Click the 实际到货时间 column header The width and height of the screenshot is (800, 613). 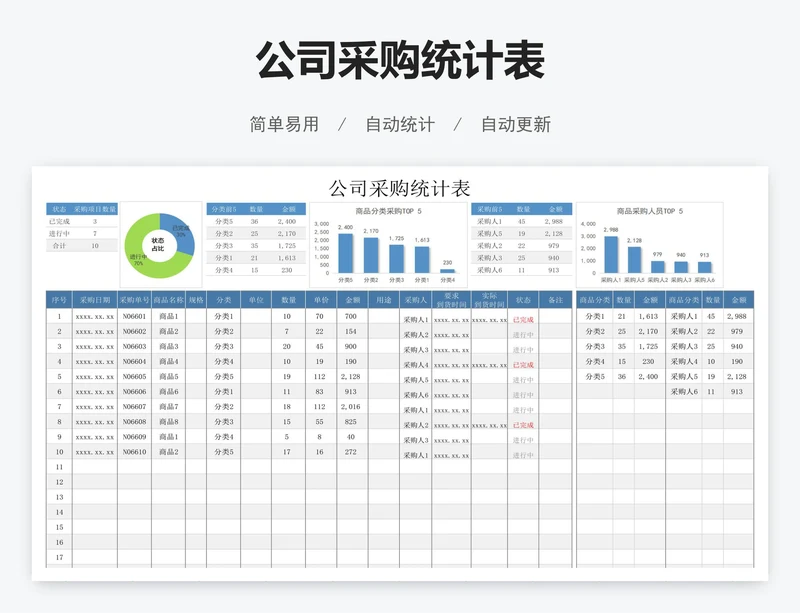489,300
